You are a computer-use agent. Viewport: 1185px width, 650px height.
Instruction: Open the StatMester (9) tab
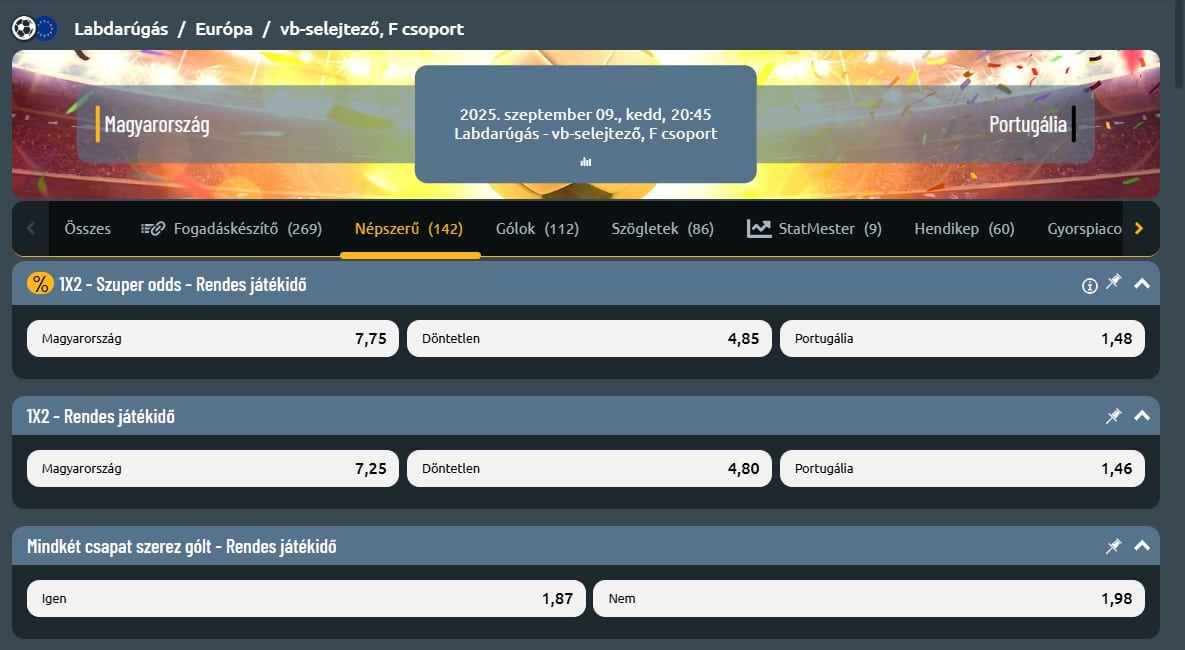point(814,228)
